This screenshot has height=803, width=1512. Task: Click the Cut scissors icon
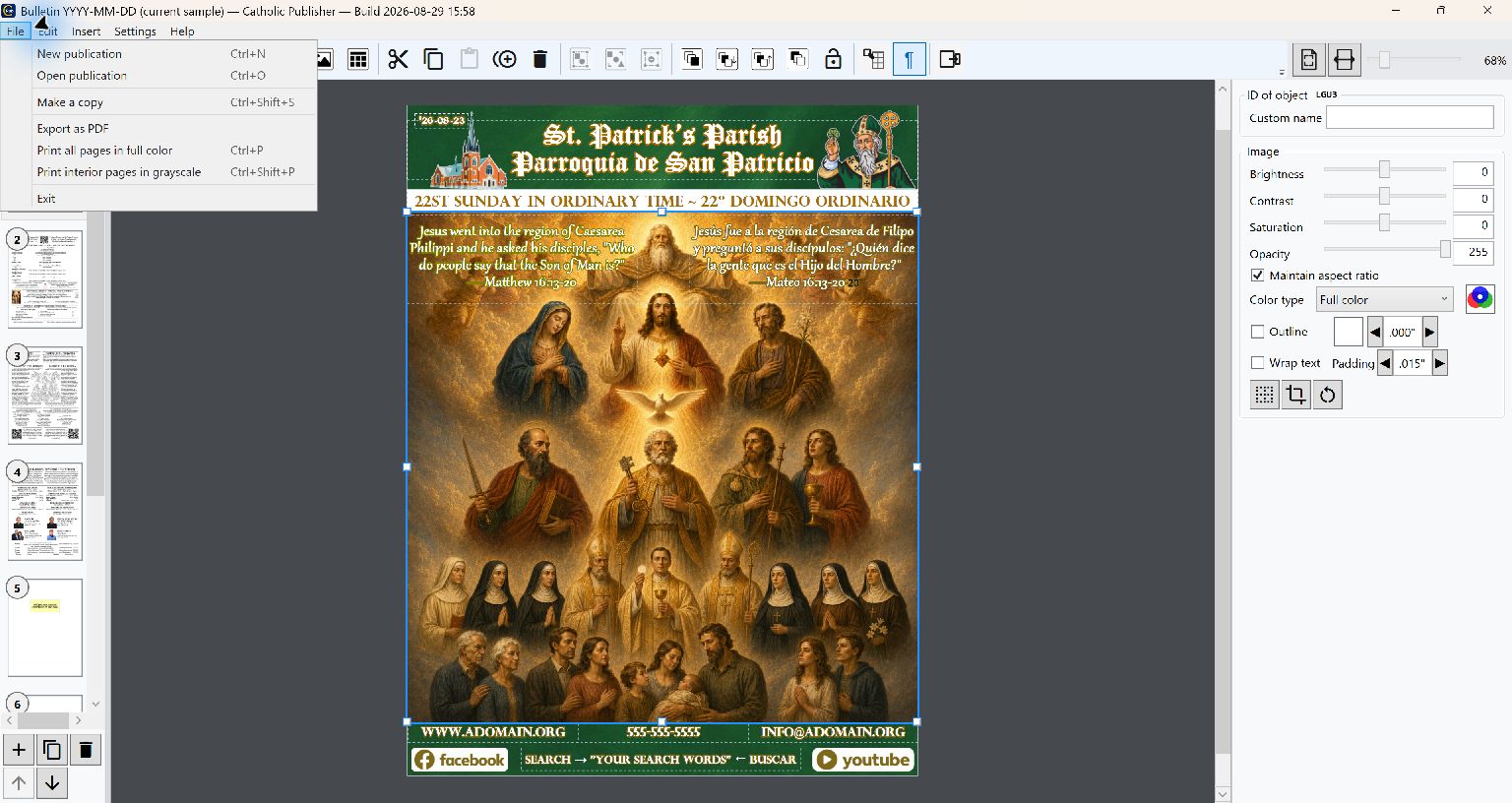398,59
